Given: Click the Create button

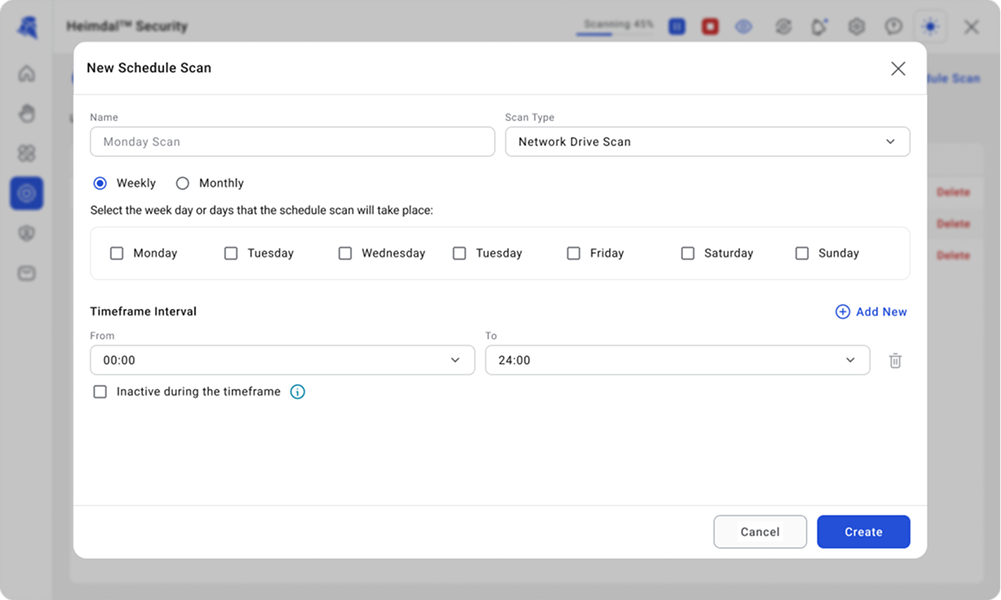Looking at the screenshot, I should point(863,532).
